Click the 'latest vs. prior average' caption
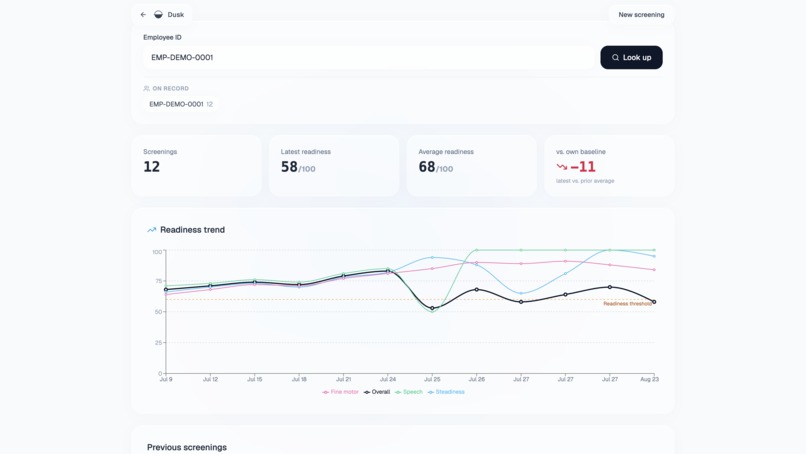Screen dimensions: 806x454 [585, 181]
